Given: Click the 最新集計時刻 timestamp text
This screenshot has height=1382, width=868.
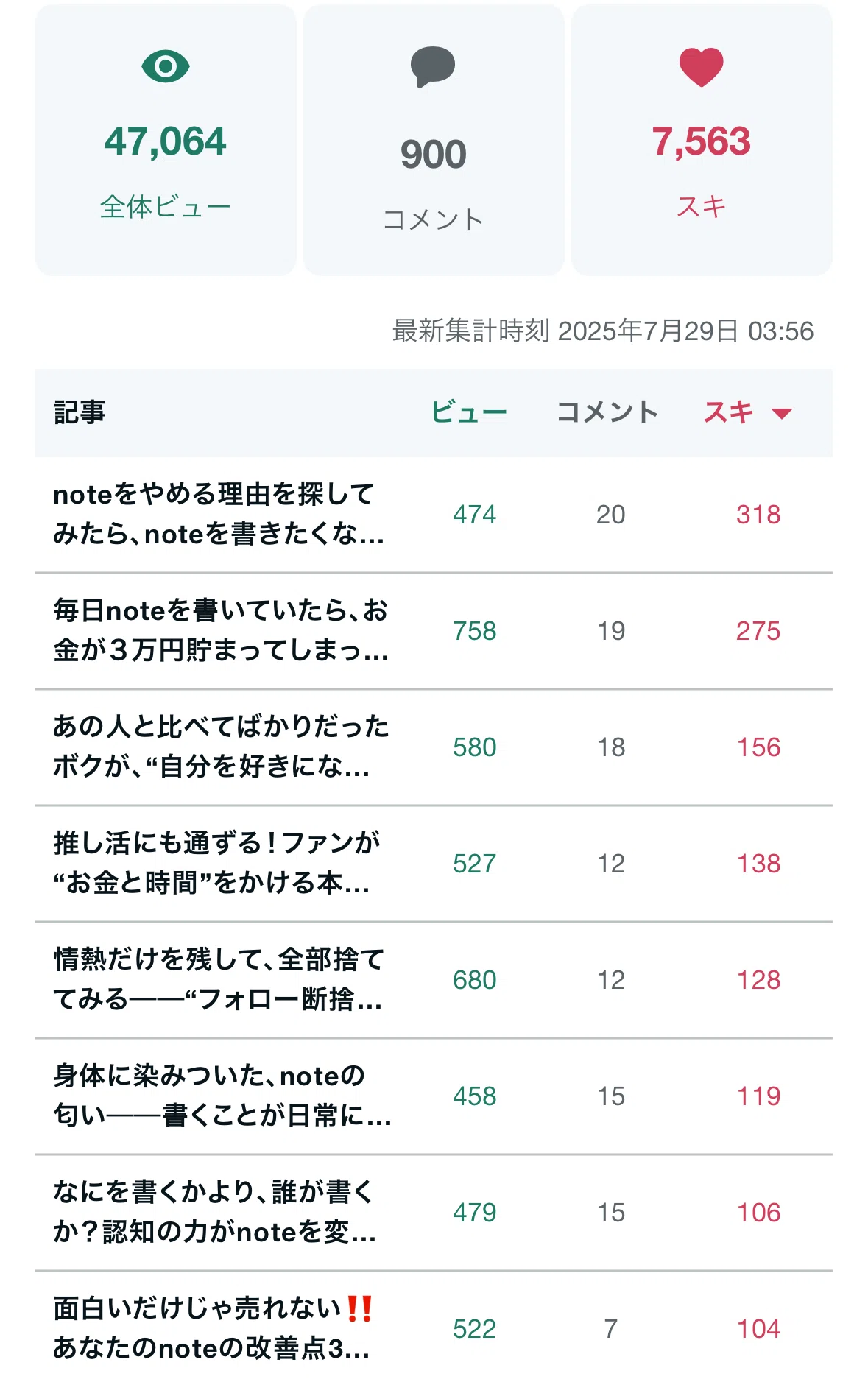Looking at the screenshot, I should 603,331.
